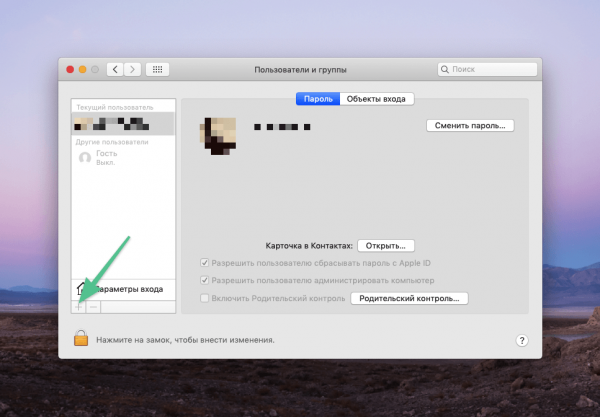Minimize window with the yellow button

(x=83, y=69)
